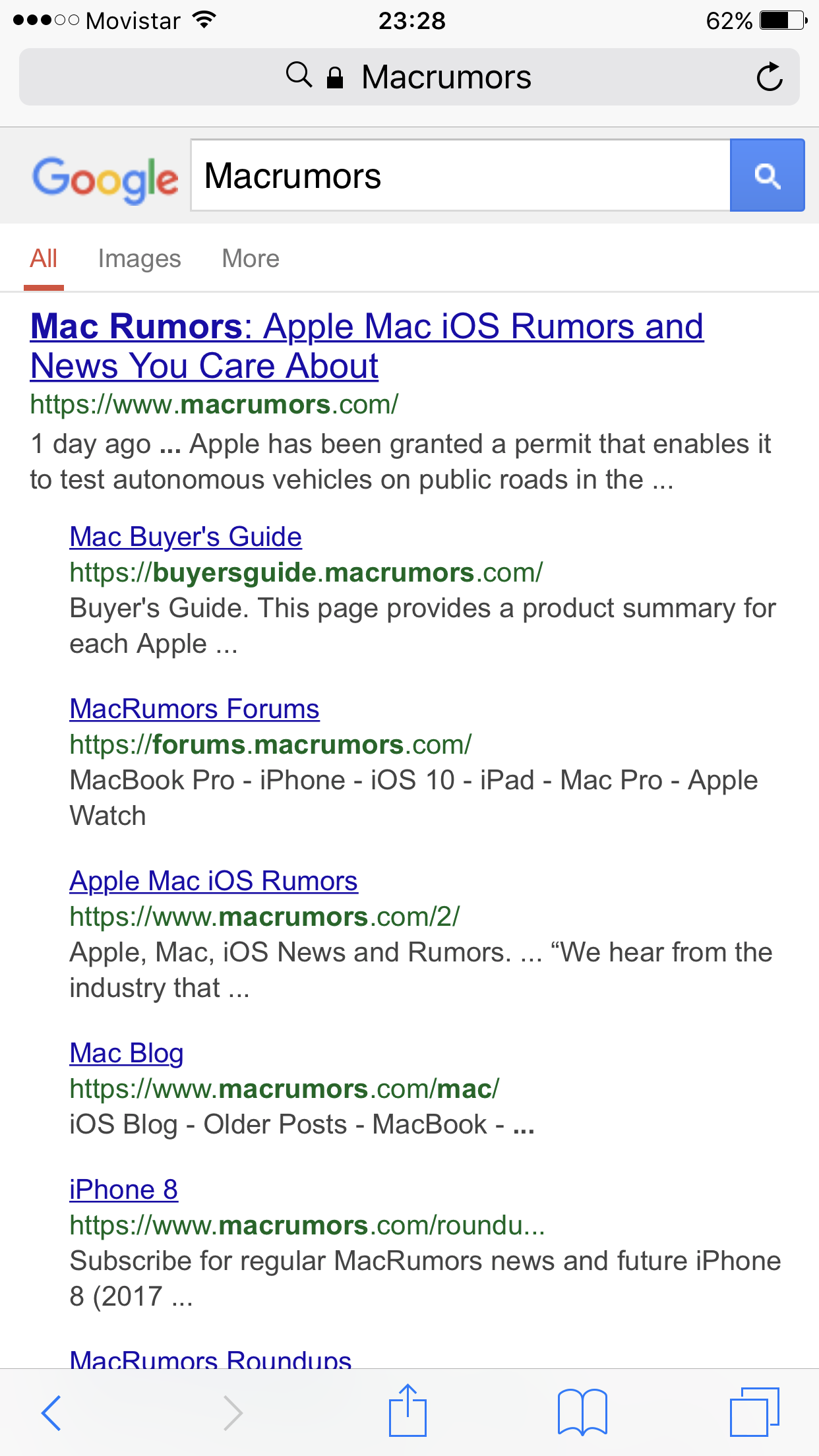This screenshot has width=819, height=1456.
Task: Tap the Subscribe for regular MacRumors news snippet
Action: [x=425, y=1279]
